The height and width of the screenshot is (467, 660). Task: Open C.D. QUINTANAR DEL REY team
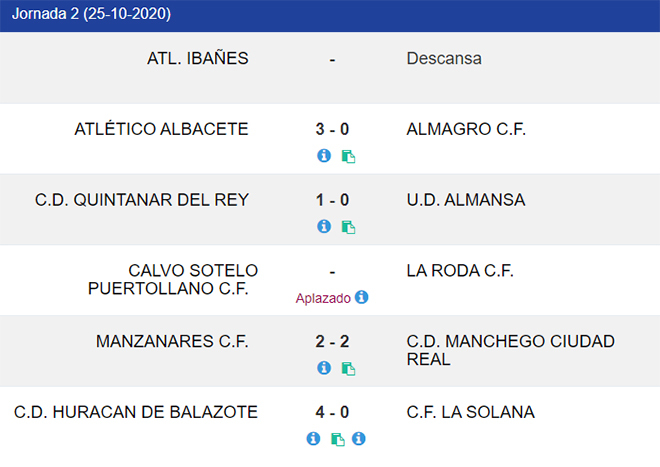(x=142, y=200)
